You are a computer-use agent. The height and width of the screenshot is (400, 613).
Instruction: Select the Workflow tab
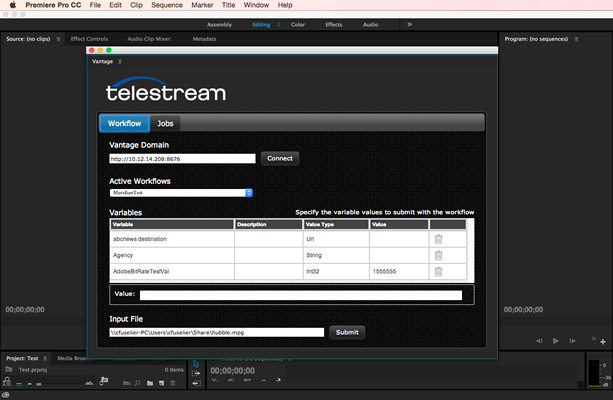tap(124, 124)
